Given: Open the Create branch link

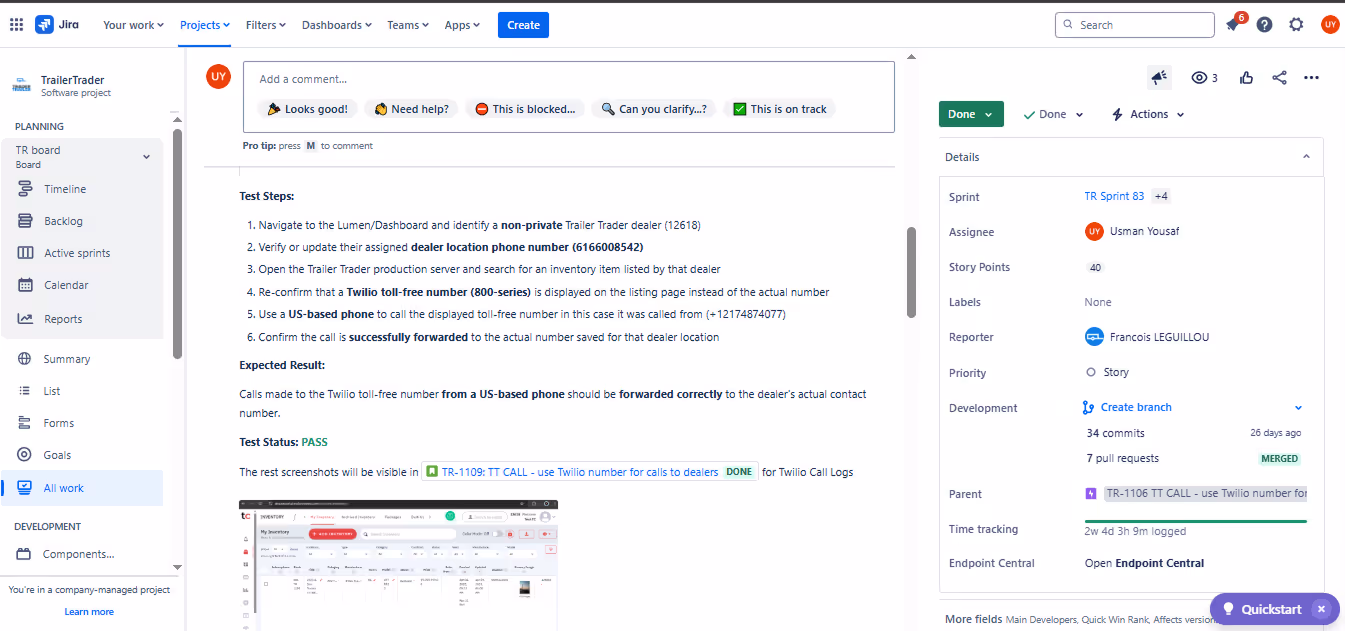Looking at the screenshot, I should (1136, 407).
